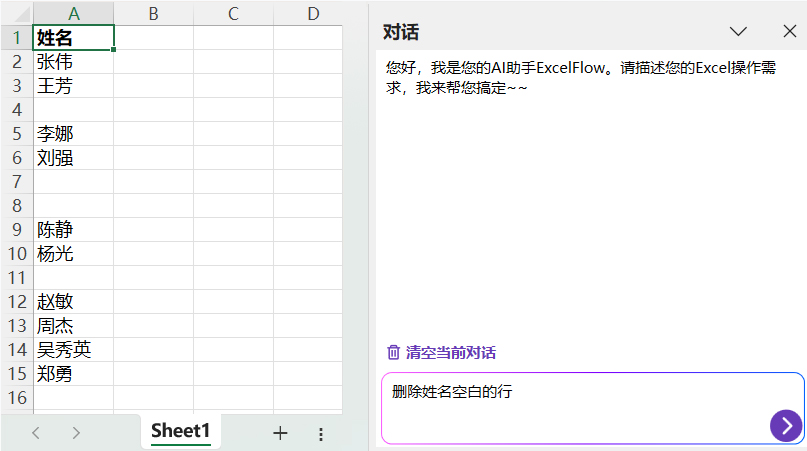Click the trash icon beside 清空当前对话

click(x=393, y=353)
